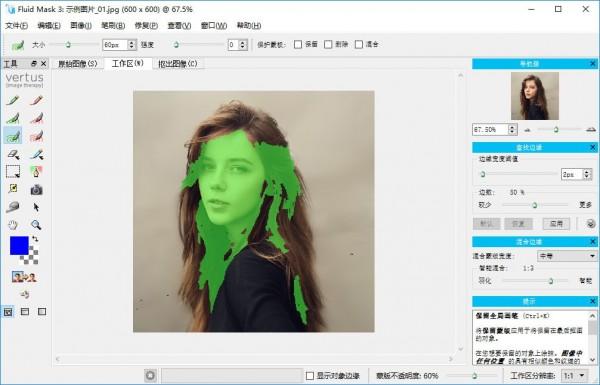Click the green brush icon in options bar
The image size is (600, 385).
click(x=18, y=45)
